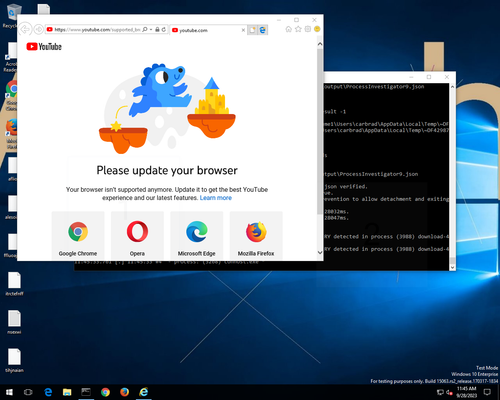Click the security lock icon in address bar
Screen dimensions: 500x400
157,30
